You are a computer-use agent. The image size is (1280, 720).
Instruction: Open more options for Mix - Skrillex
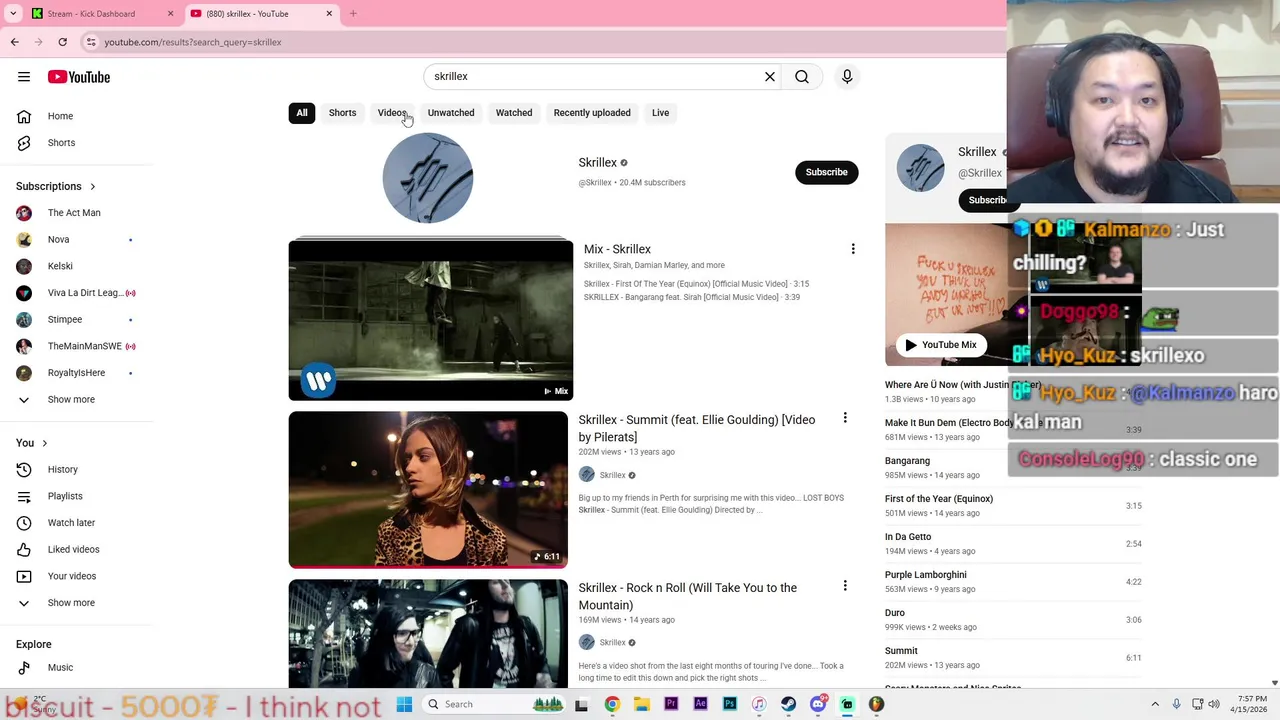853,249
